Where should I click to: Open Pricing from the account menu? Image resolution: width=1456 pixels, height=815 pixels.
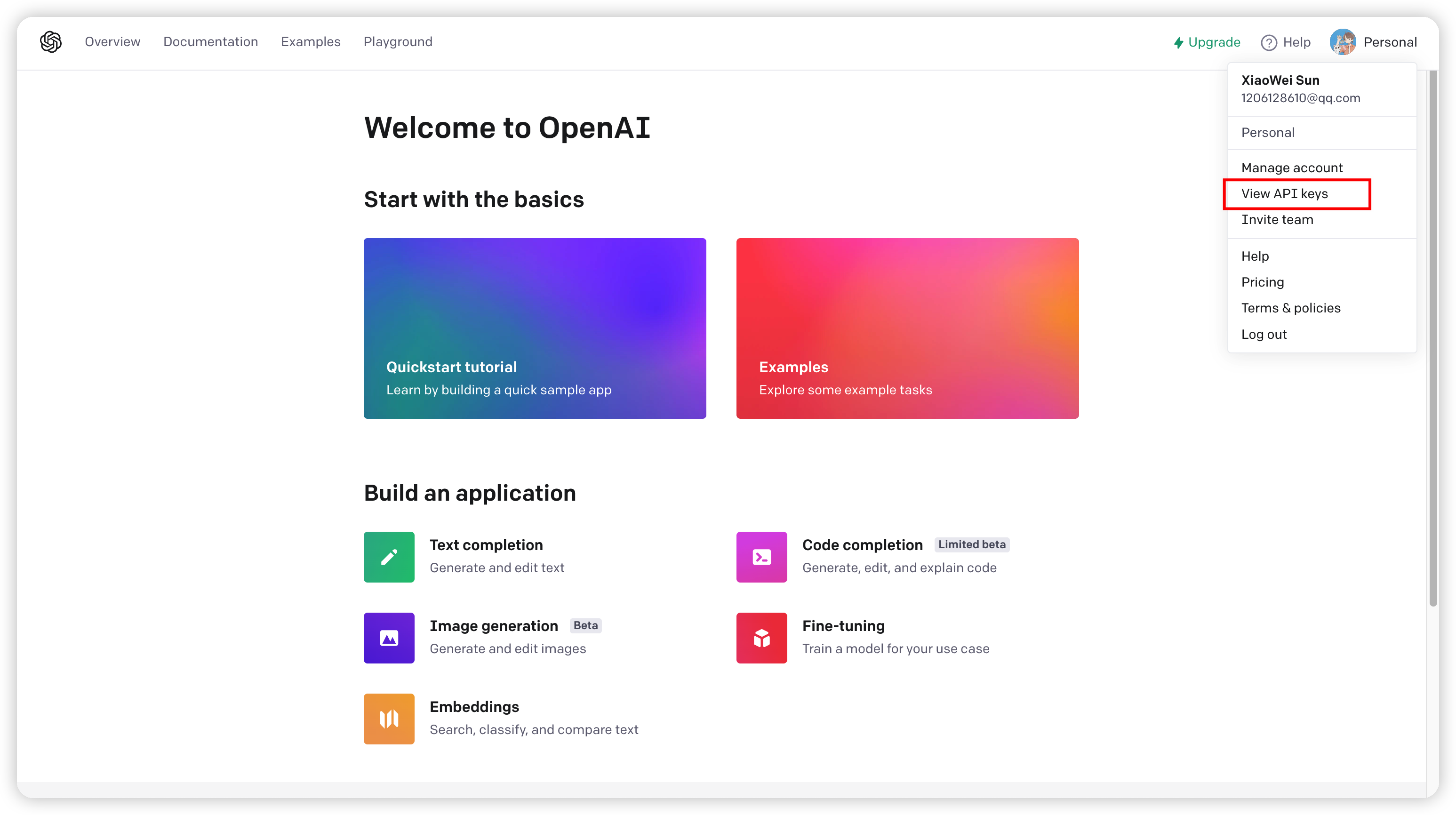[x=1262, y=282]
